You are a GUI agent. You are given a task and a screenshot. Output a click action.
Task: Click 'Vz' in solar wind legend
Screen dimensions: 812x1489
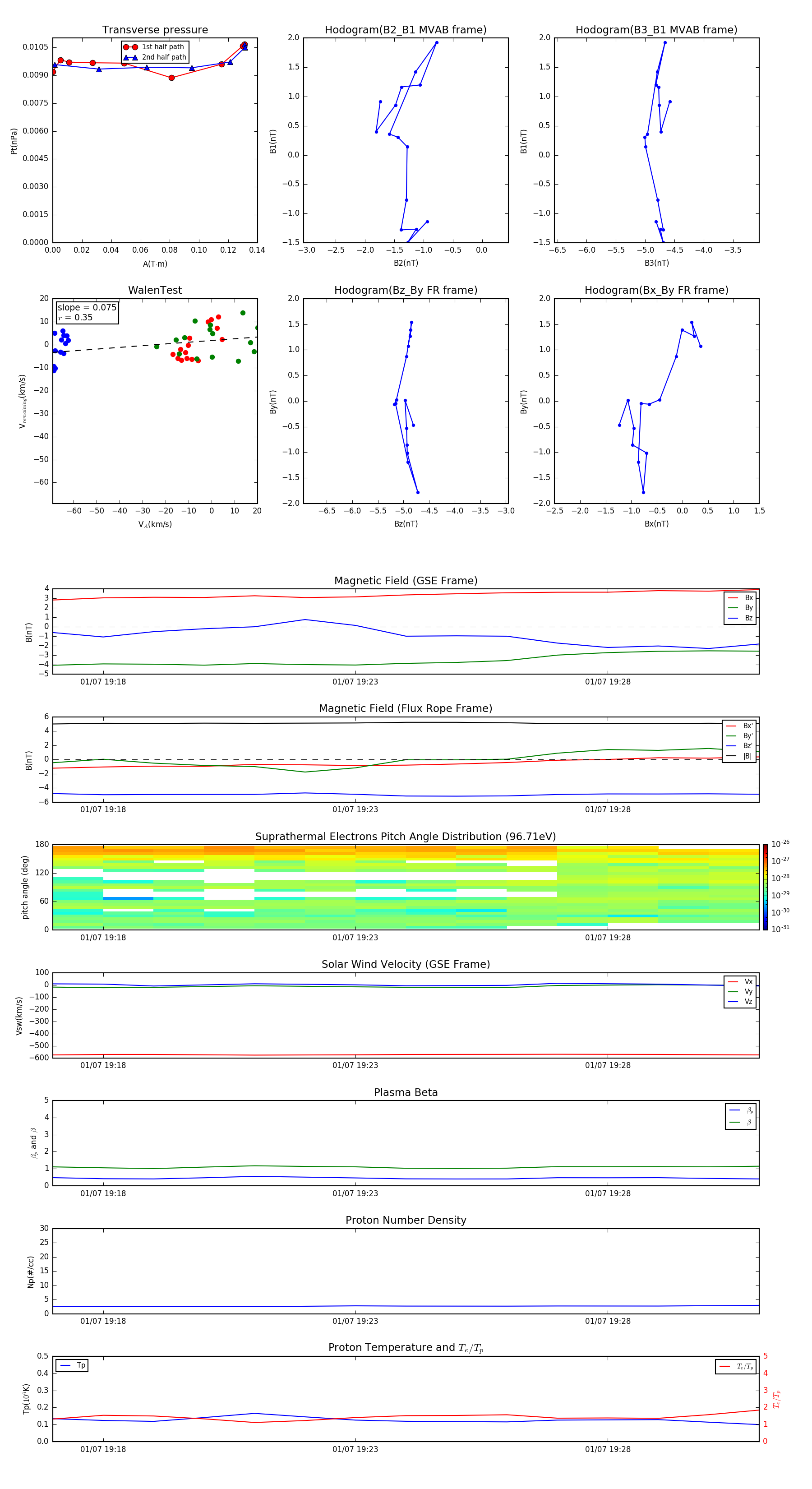748,1002
